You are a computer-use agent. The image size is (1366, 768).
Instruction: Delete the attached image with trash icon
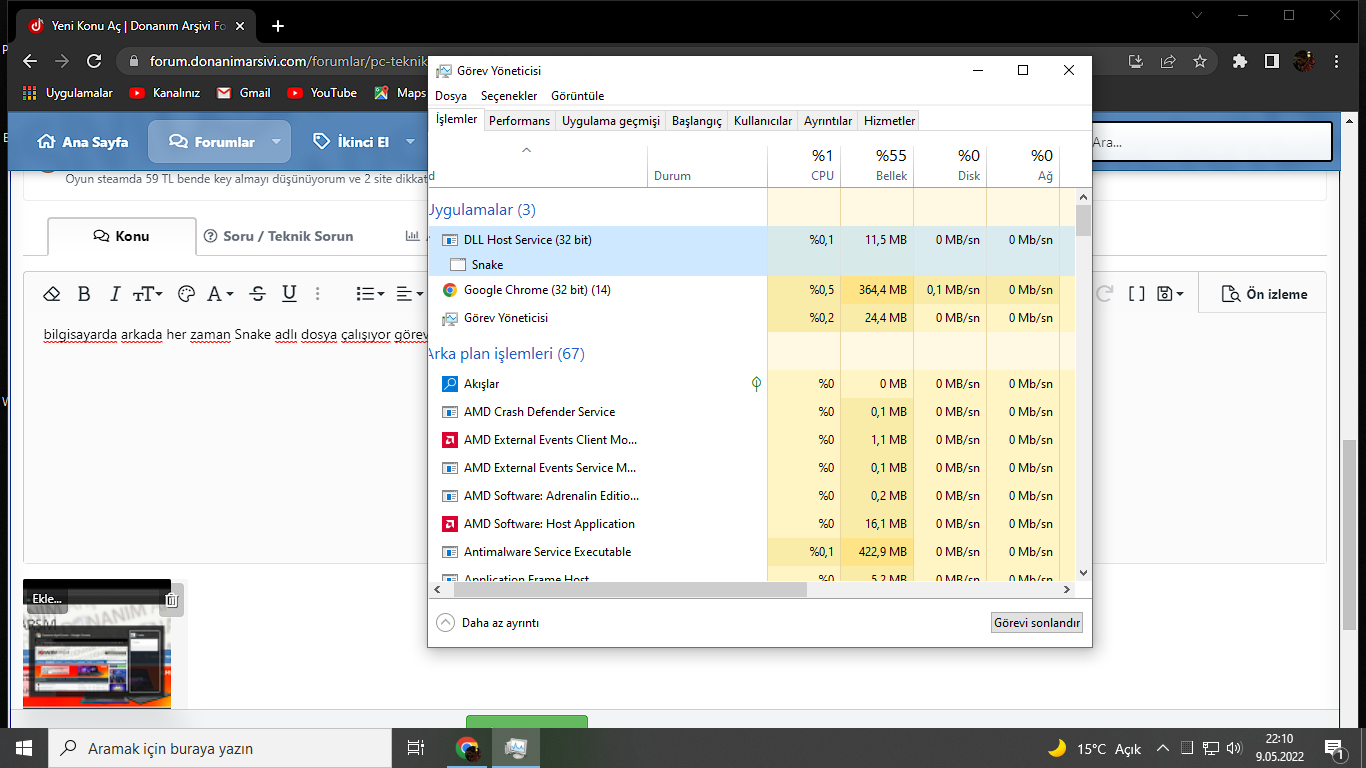(171, 600)
